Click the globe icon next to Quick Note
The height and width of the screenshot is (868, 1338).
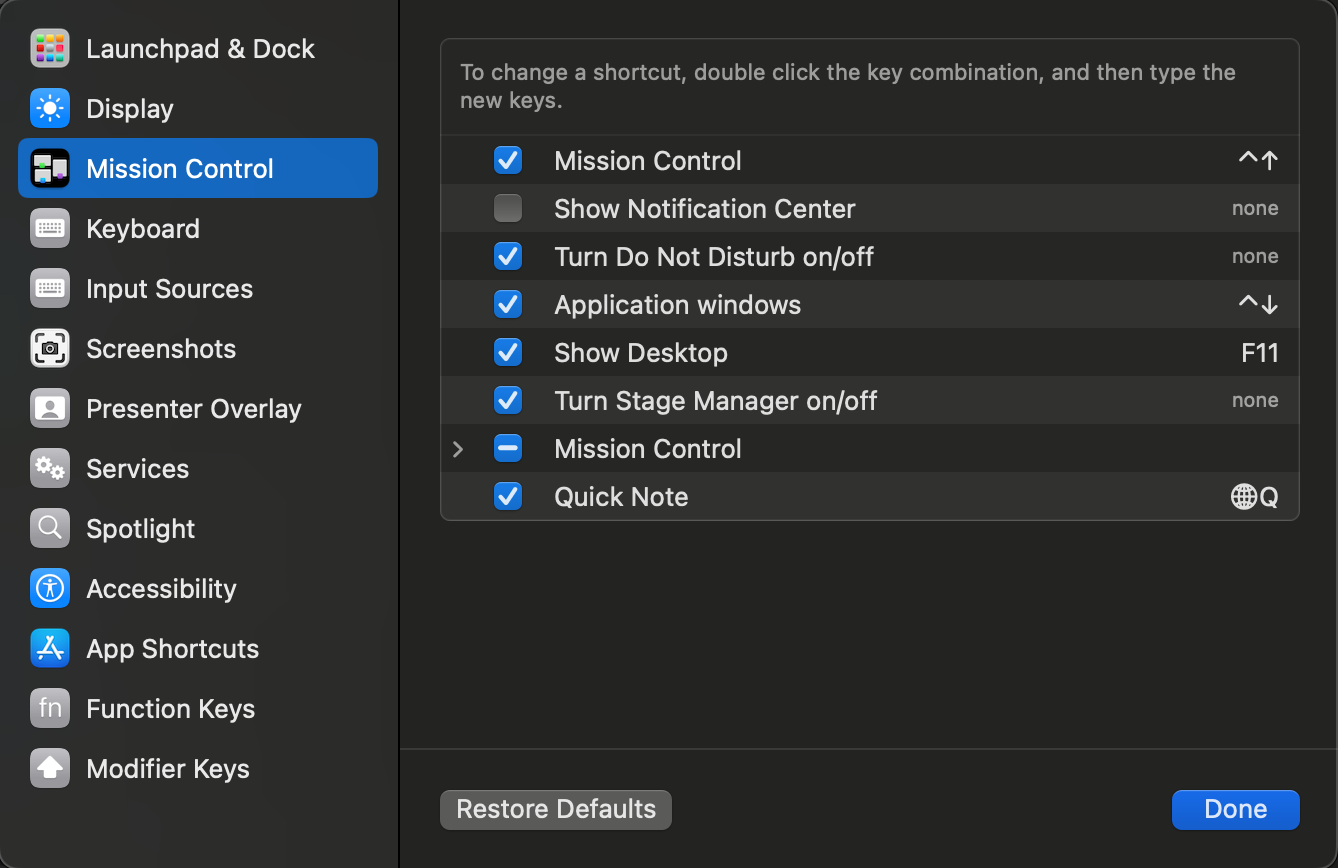[1243, 496]
